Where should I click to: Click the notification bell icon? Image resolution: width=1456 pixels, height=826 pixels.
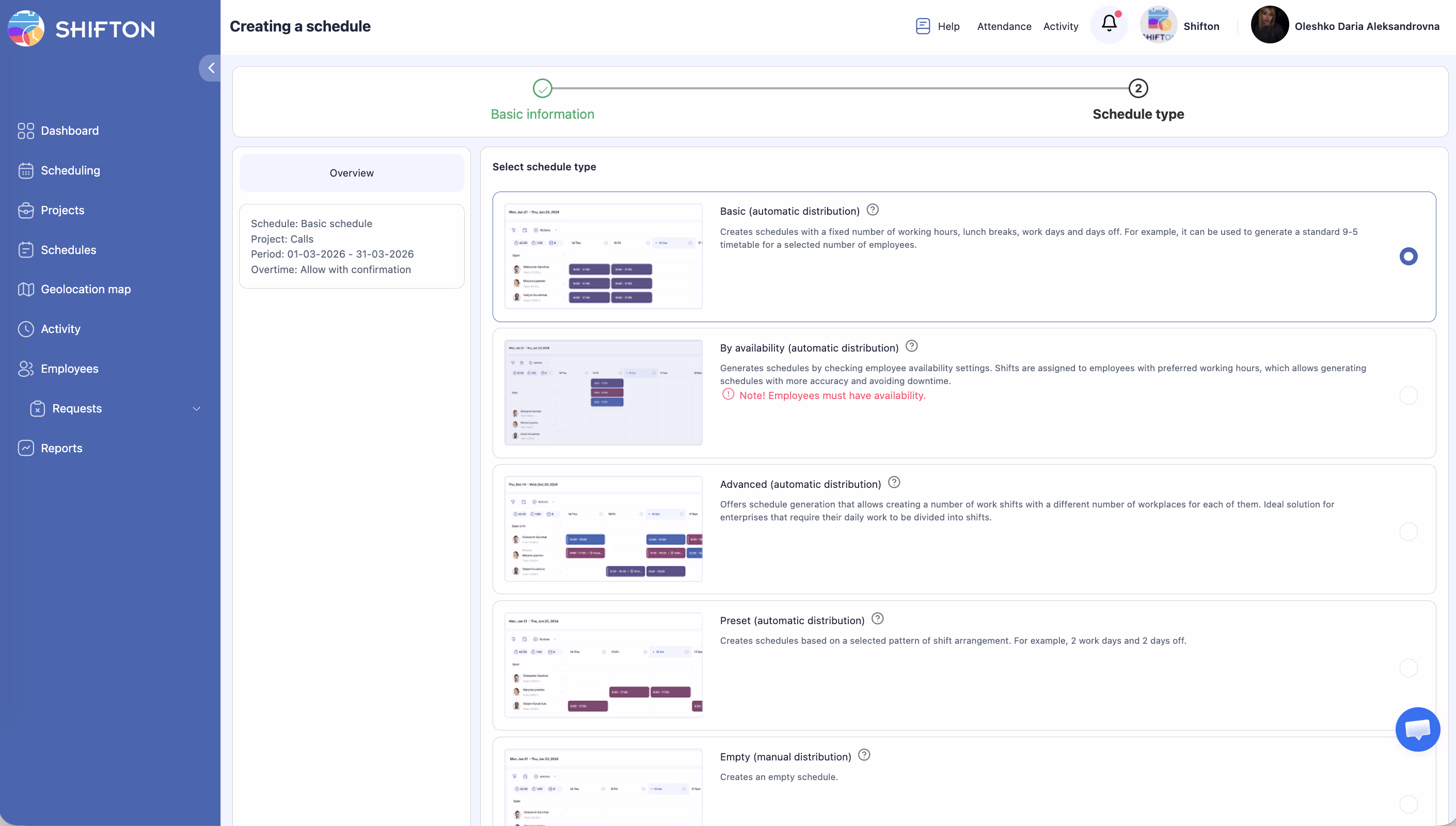[x=1109, y=24]
